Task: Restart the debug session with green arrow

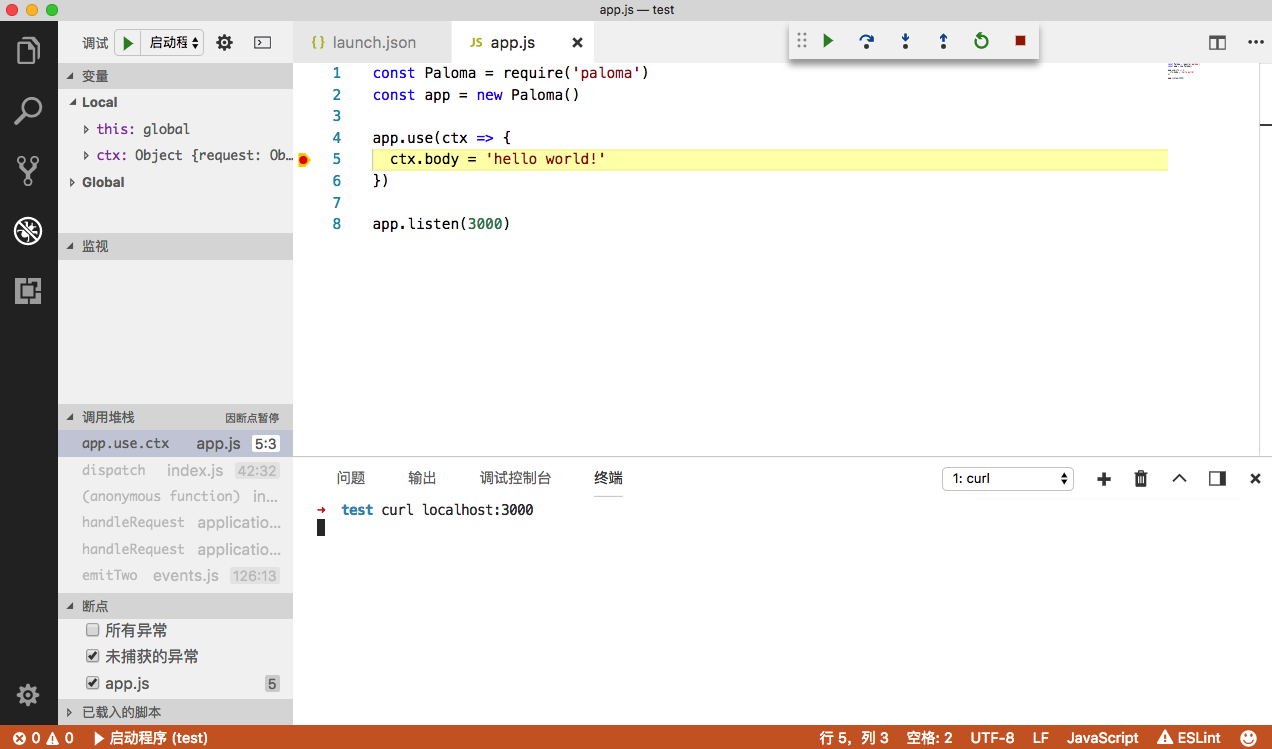Action: (981, 41)
